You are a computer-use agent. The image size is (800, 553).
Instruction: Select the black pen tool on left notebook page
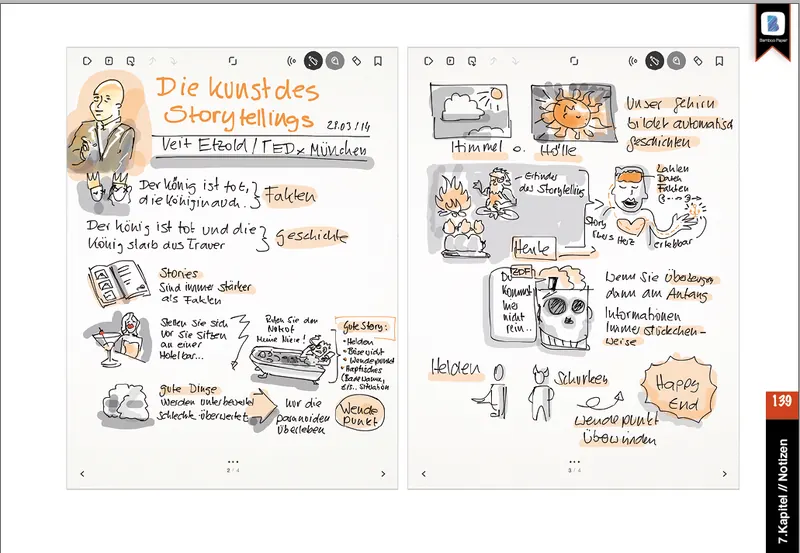[313, 61]
